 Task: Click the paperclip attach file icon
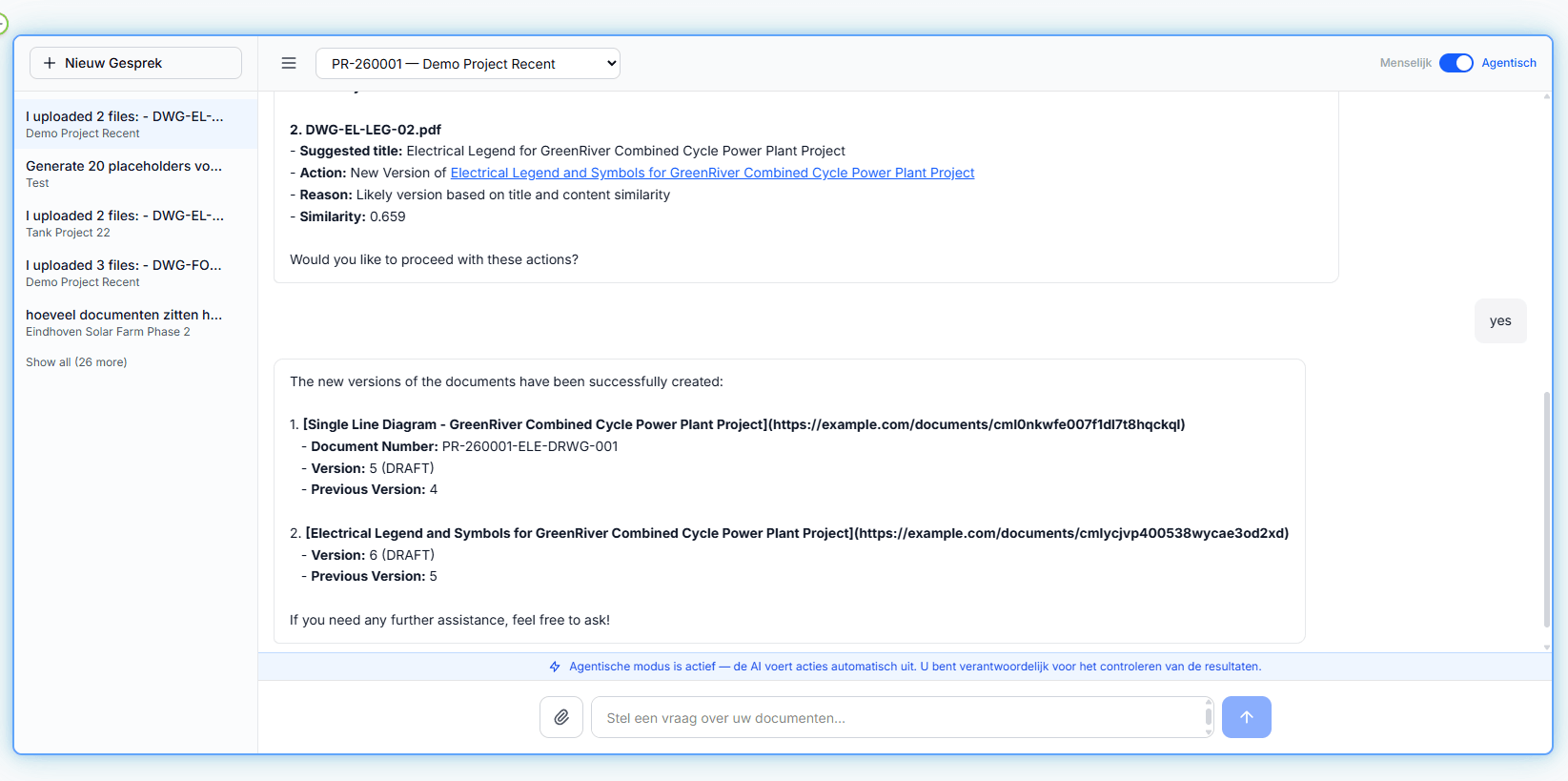tap(561, 717)
